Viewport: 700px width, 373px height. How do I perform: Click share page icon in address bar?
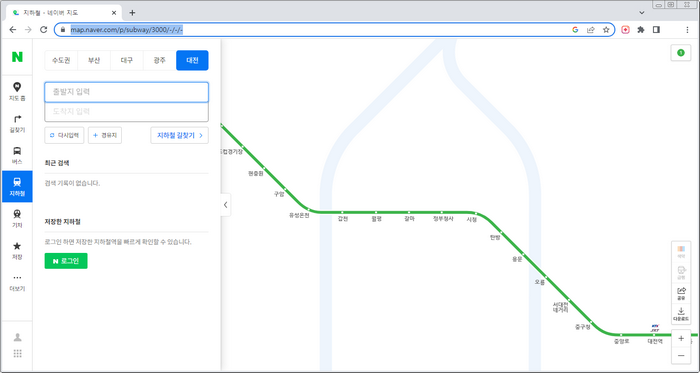pyautogui.click(x=591, y=30)
